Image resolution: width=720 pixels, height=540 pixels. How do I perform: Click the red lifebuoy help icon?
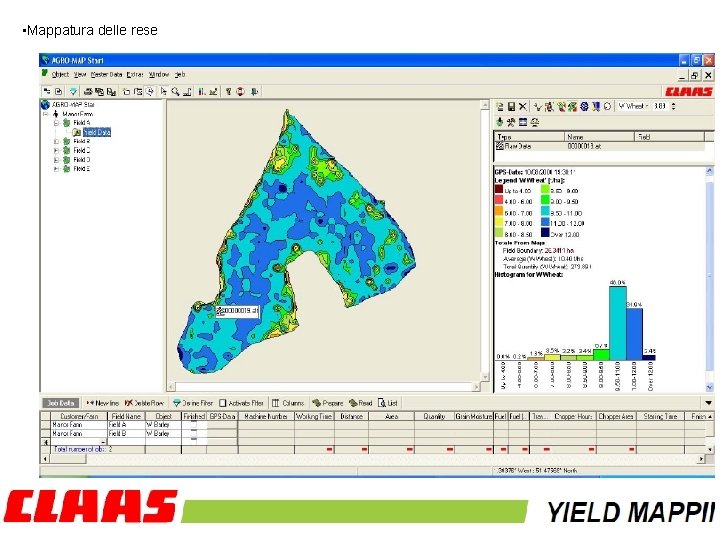[x=240, y=91]
